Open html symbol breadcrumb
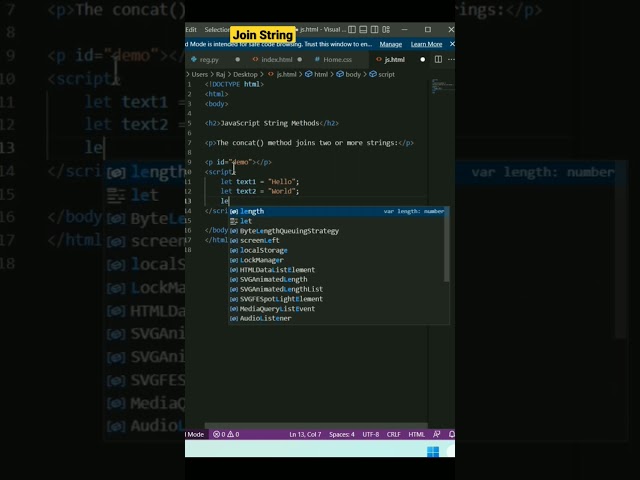Screen dimensions: 640x480 pyautogui.click(x=317, y=74)
